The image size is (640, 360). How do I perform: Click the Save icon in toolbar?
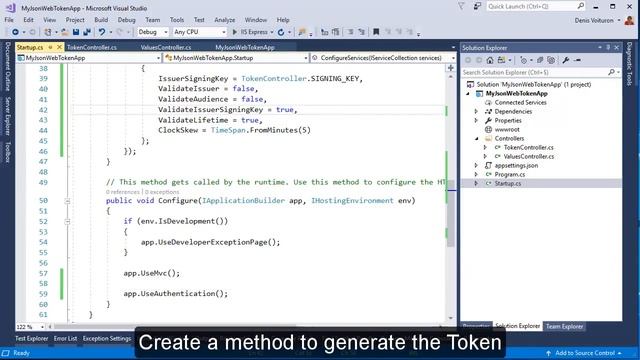(76, 32)
